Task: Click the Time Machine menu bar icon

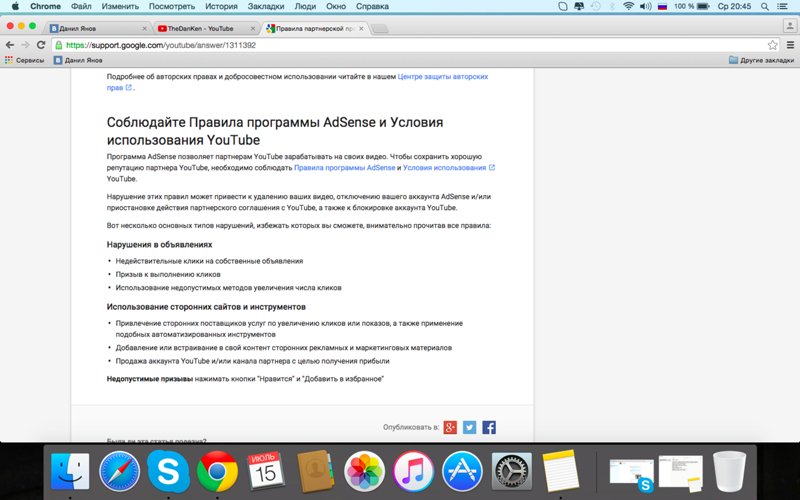Action: point(595,6)
